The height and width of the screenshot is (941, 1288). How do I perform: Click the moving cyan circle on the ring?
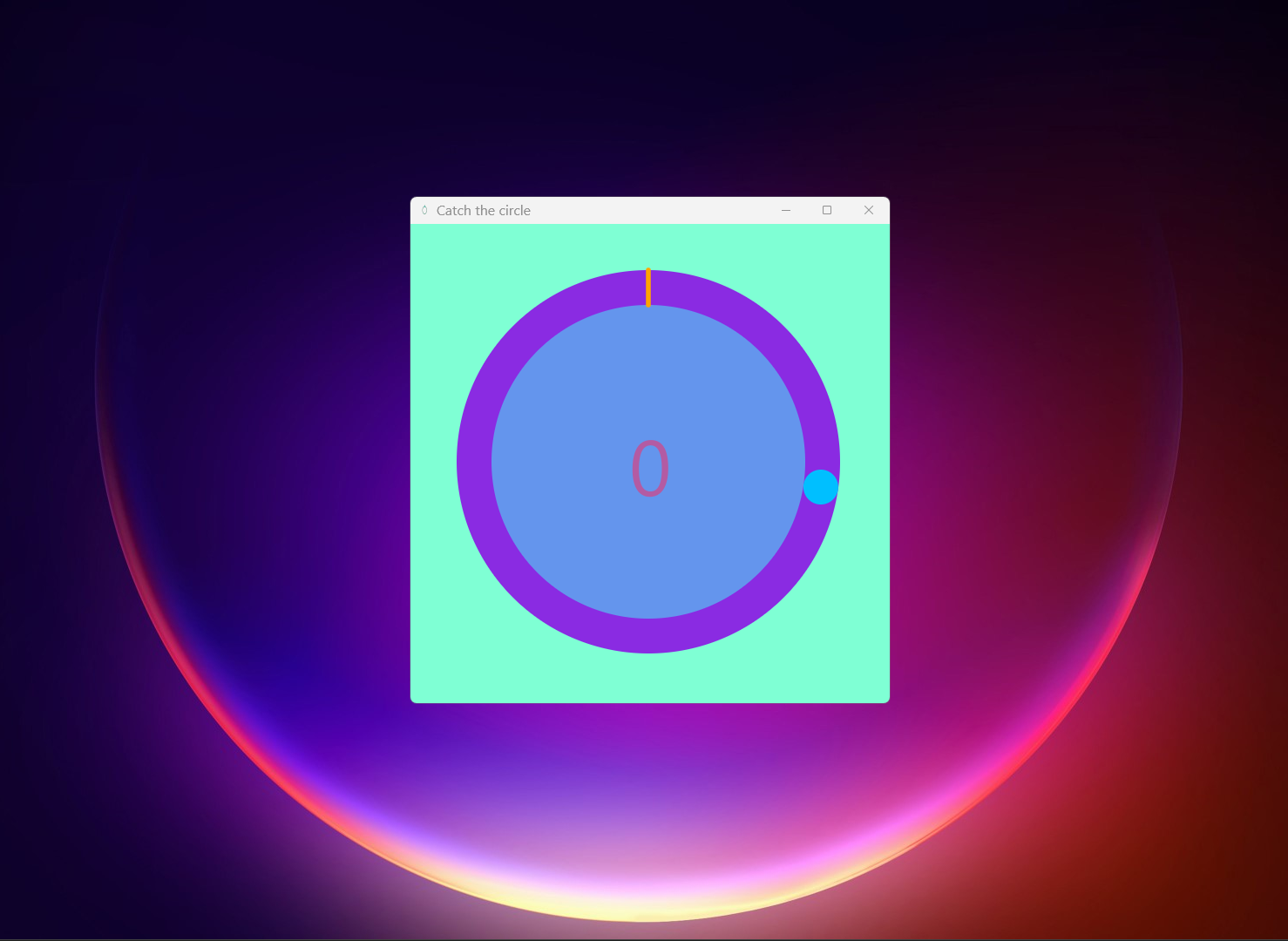tap(820, 487)
